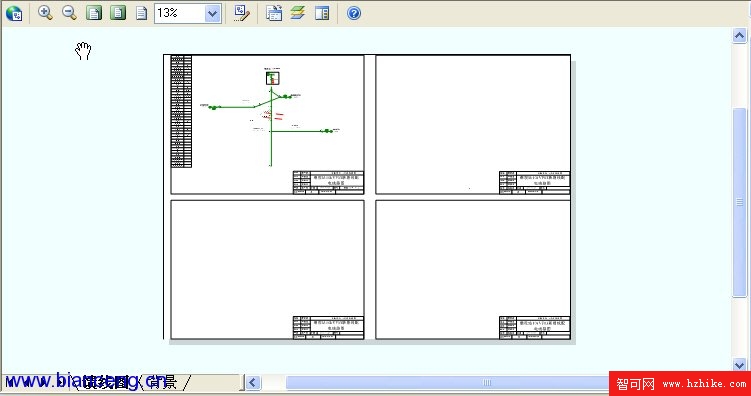Click the vertical scrollbar up arrow
This screenshot has width=751, height=396.
coord(740,35)
